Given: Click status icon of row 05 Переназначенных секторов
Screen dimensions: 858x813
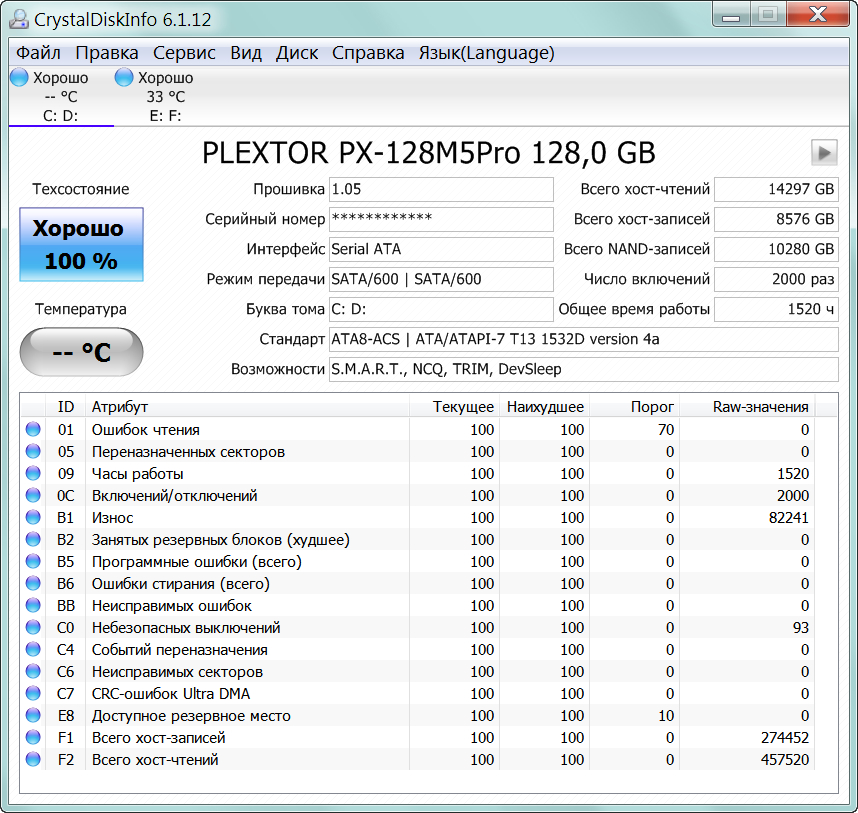Looking at the screenshot, I should 33,451.
